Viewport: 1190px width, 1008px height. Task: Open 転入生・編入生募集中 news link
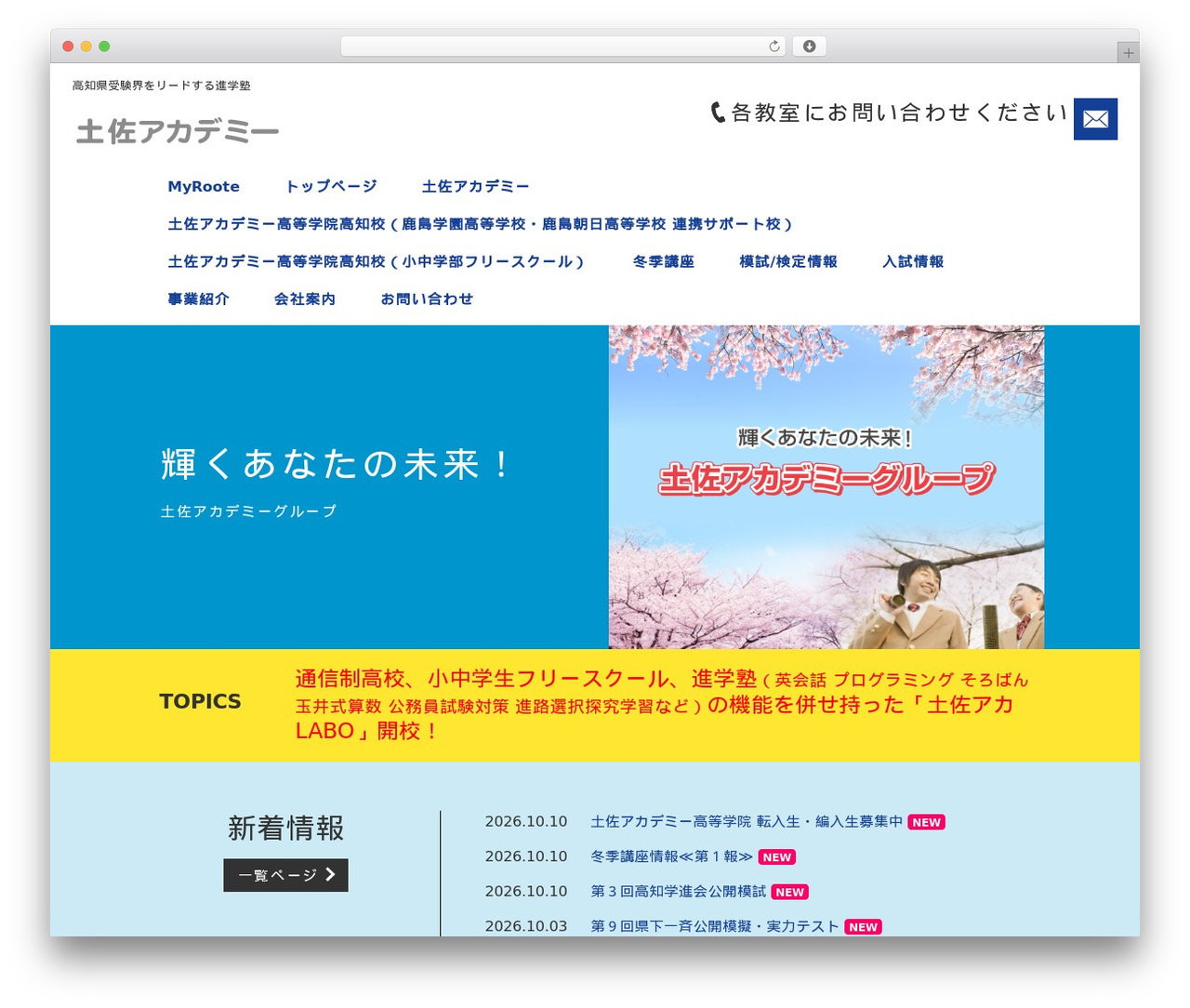[x=747, y=822]
